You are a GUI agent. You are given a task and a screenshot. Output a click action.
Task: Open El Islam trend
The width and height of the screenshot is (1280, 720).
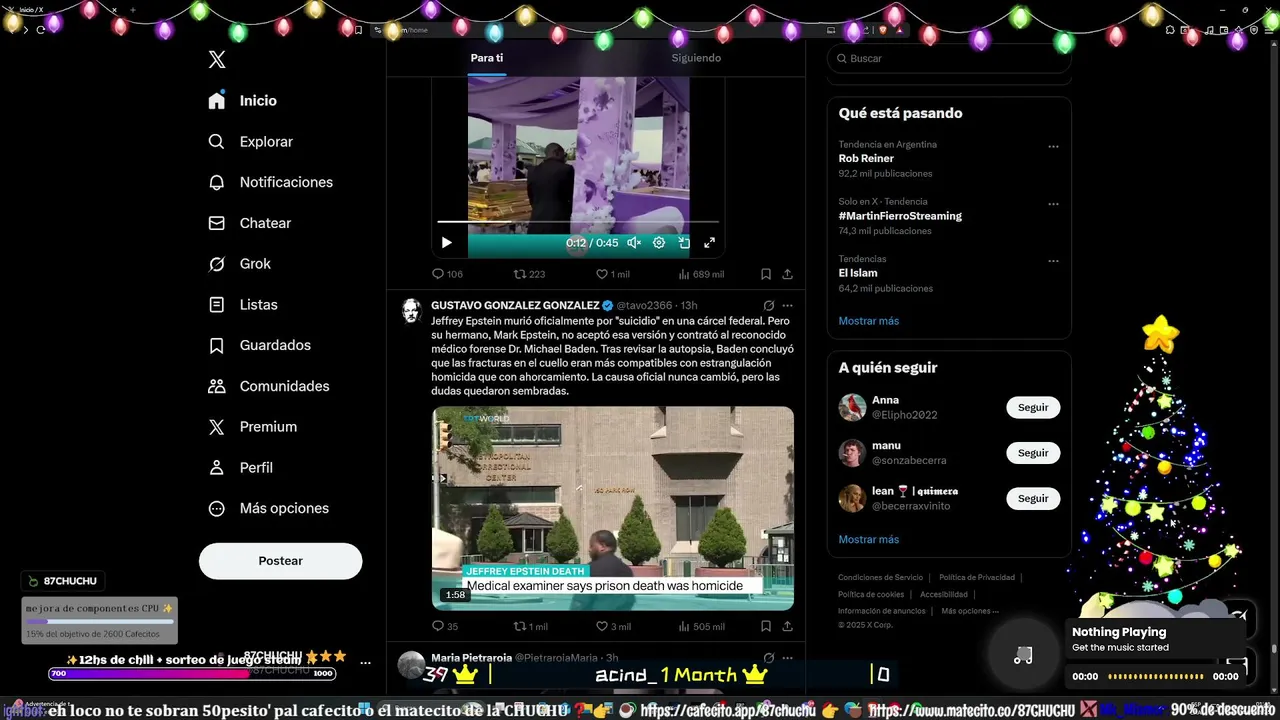click(858, 273)
